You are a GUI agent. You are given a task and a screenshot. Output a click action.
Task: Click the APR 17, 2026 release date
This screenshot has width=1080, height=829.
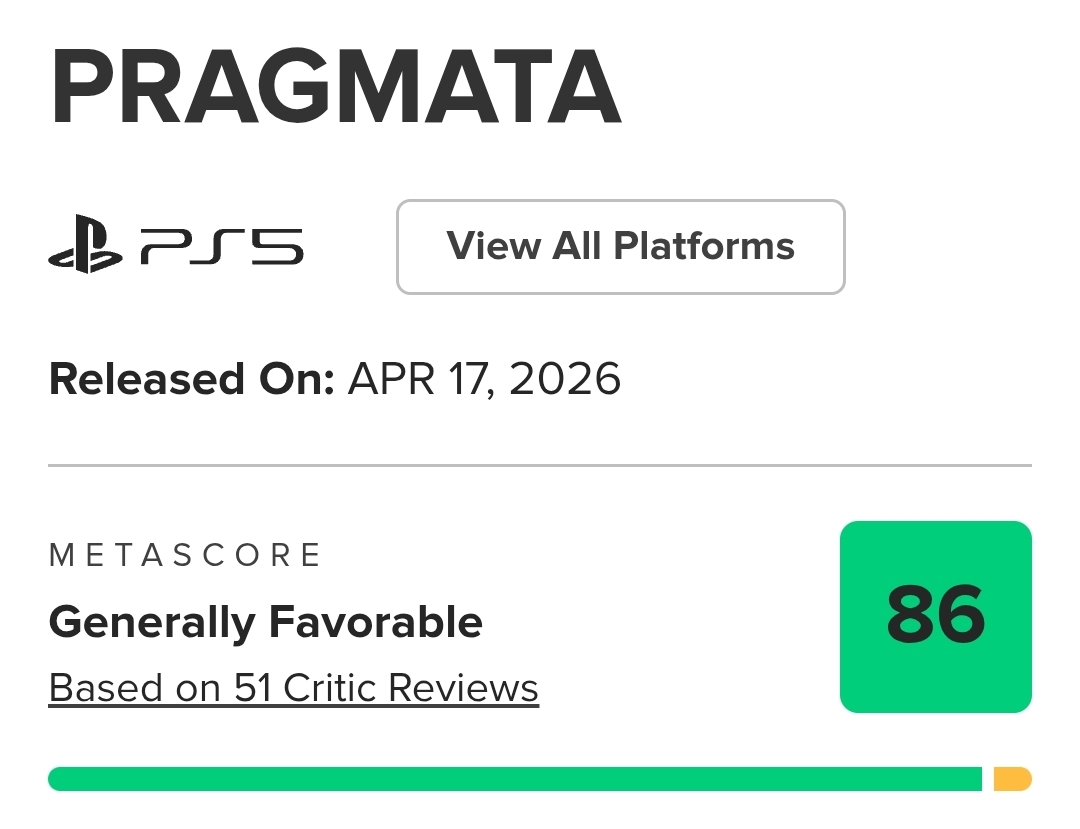[484, 380]
